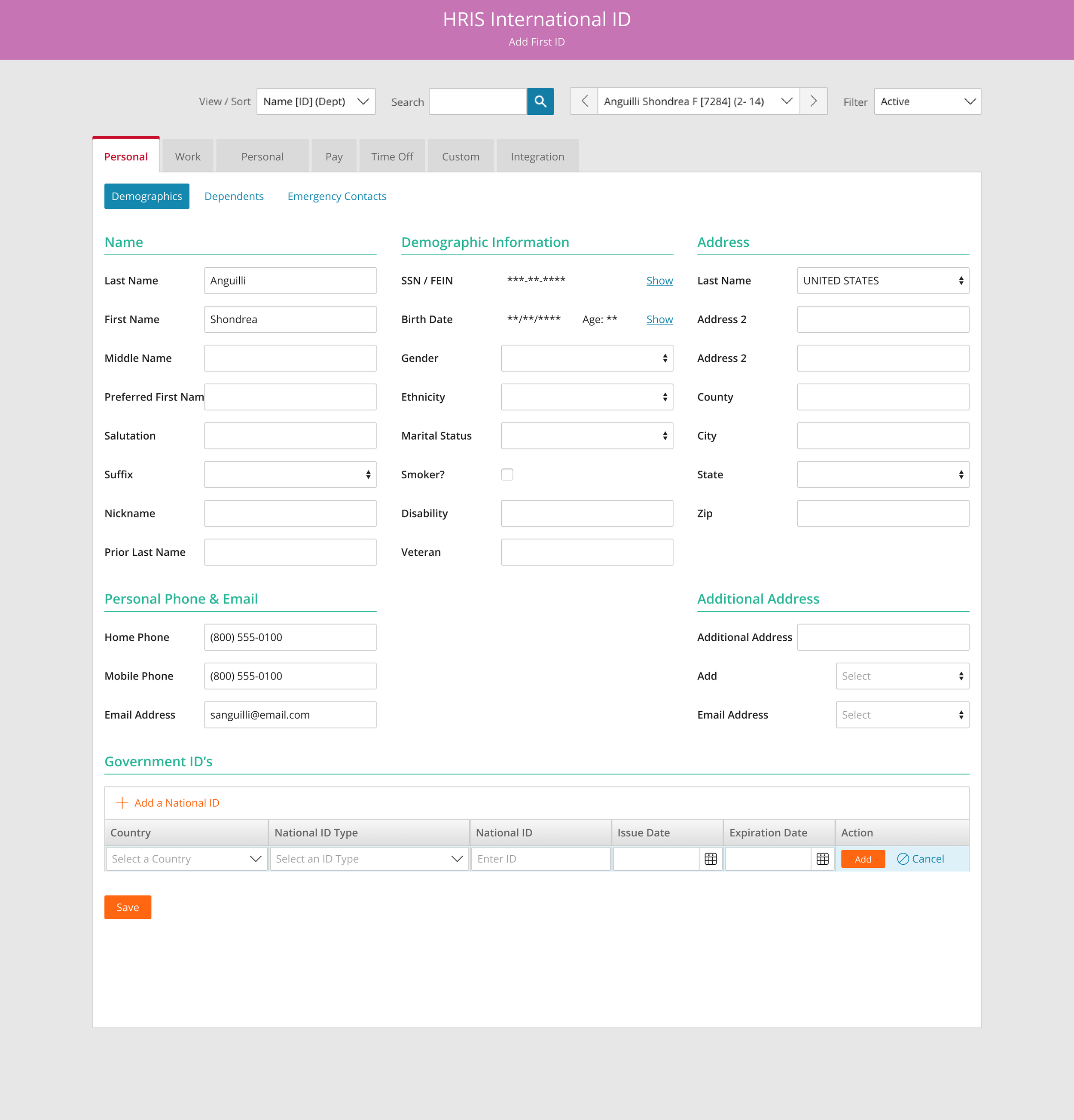Screen dimensions: 1074x1120
Task: Show the SSN / FEIN value
Action: 660,281
